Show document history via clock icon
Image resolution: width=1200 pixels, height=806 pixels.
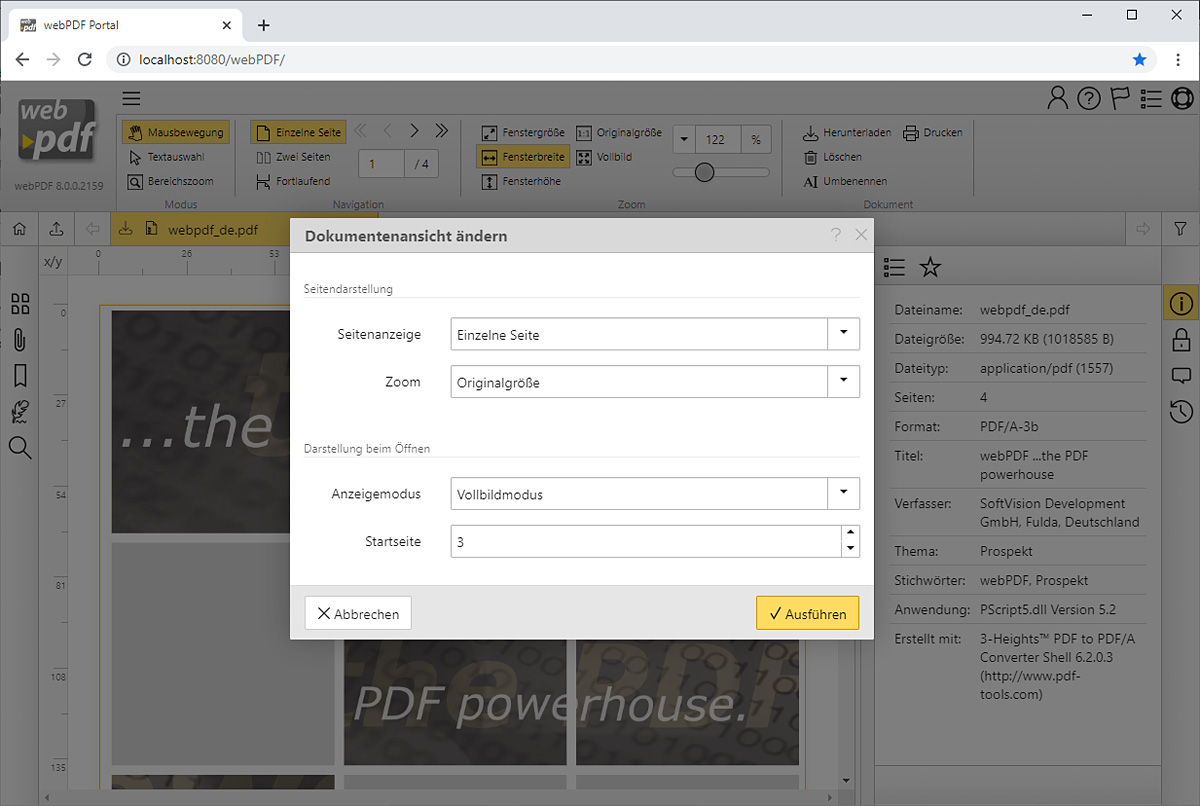[x=1181, y=411]
